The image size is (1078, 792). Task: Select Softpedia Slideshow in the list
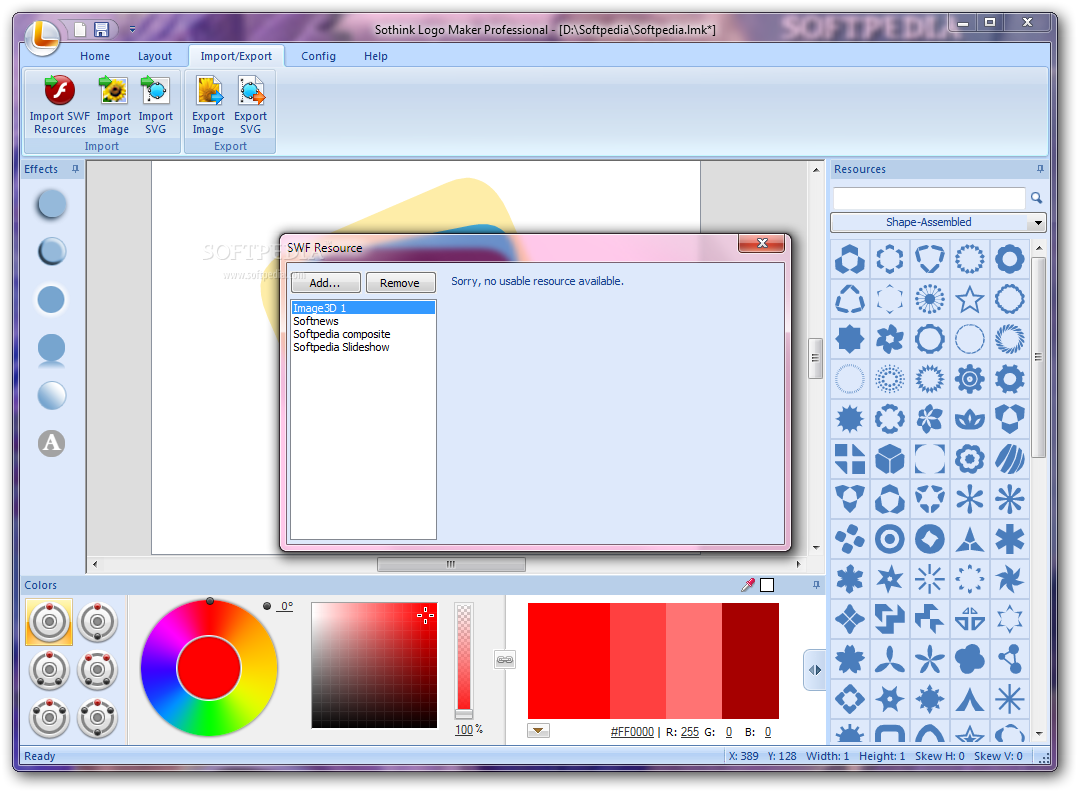coord(363,347)
